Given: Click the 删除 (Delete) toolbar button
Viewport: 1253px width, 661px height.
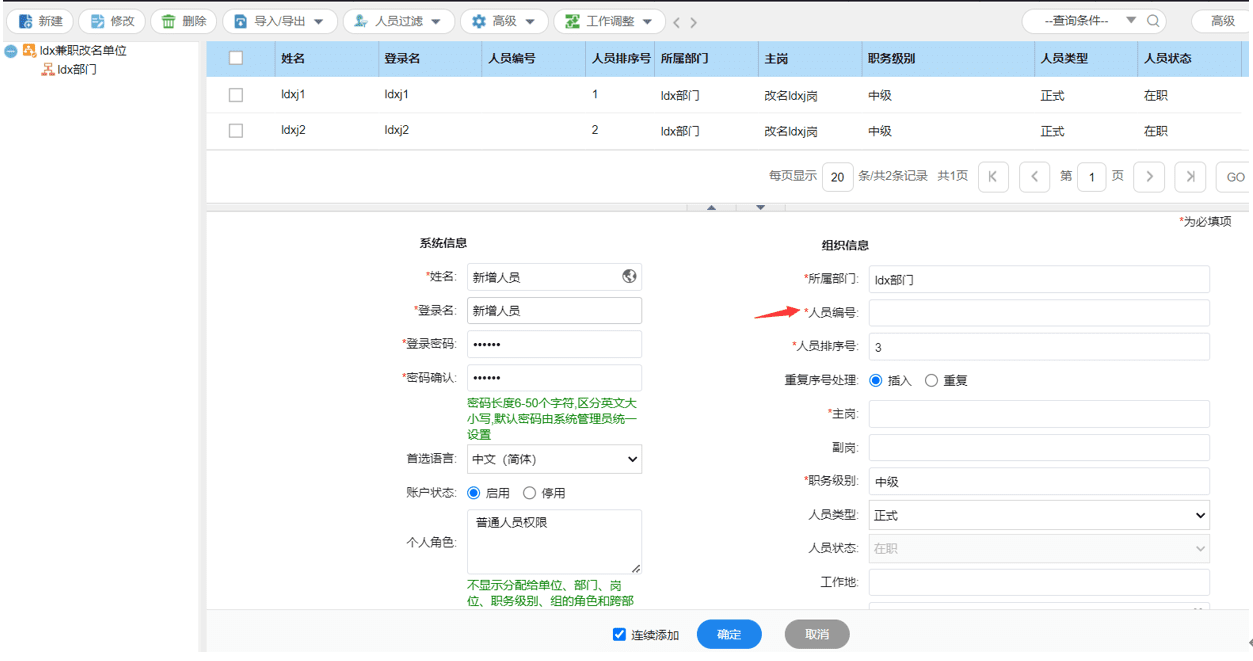Looking at the screenshot, I should [184, 21].
